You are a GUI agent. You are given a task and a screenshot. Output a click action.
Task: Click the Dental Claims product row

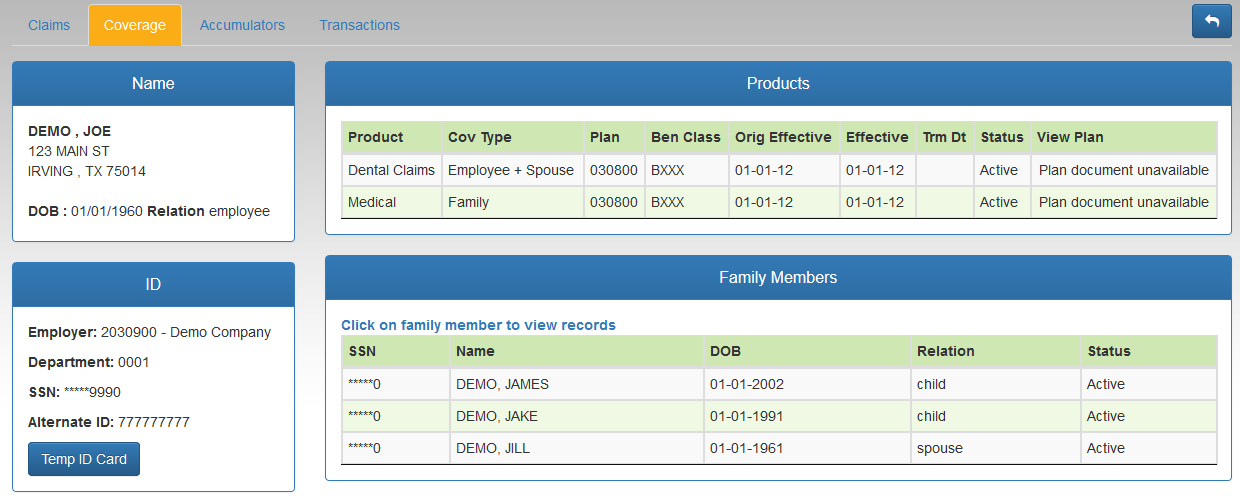pyautogui.click(x=779, y=170)
